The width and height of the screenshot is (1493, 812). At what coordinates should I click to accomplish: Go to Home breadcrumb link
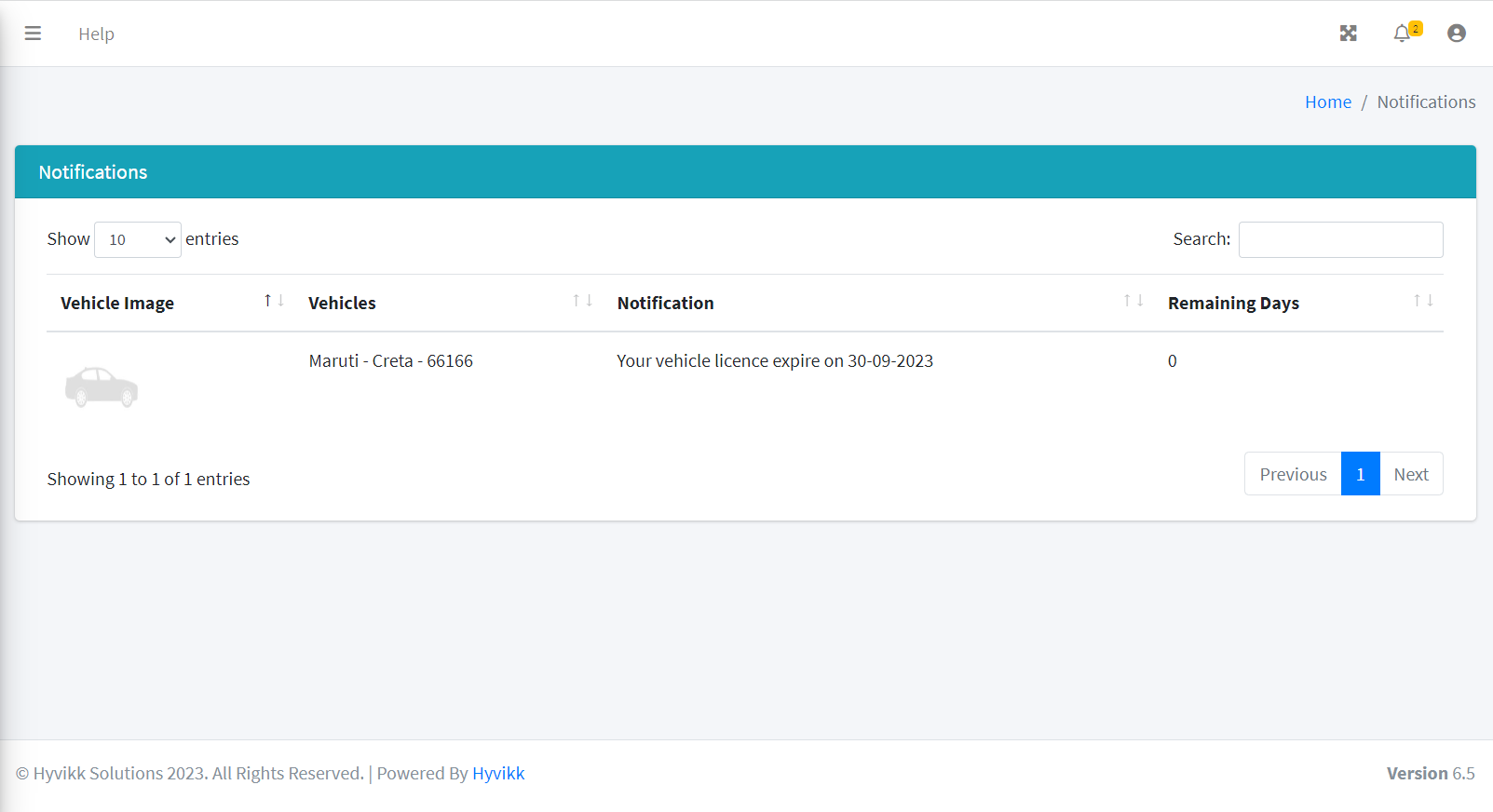click(x=1327, y=102)
